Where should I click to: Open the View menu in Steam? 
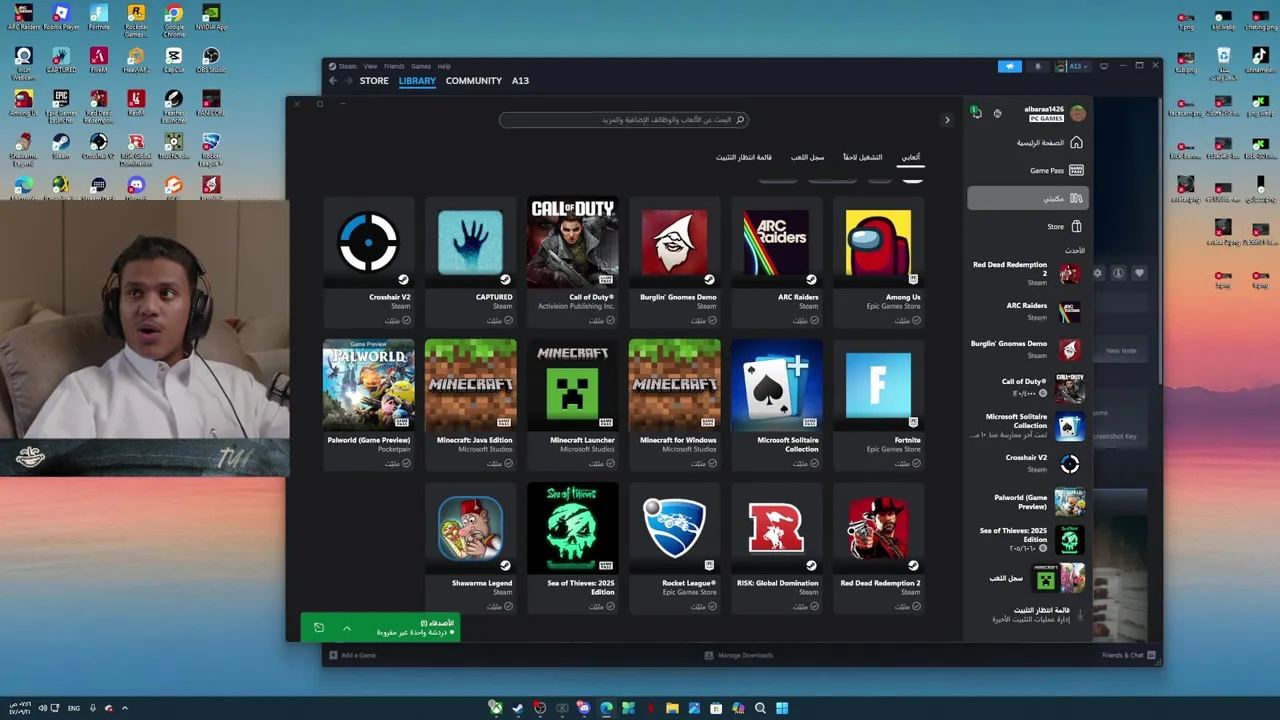pyautogui.click(x=370, y=66)
